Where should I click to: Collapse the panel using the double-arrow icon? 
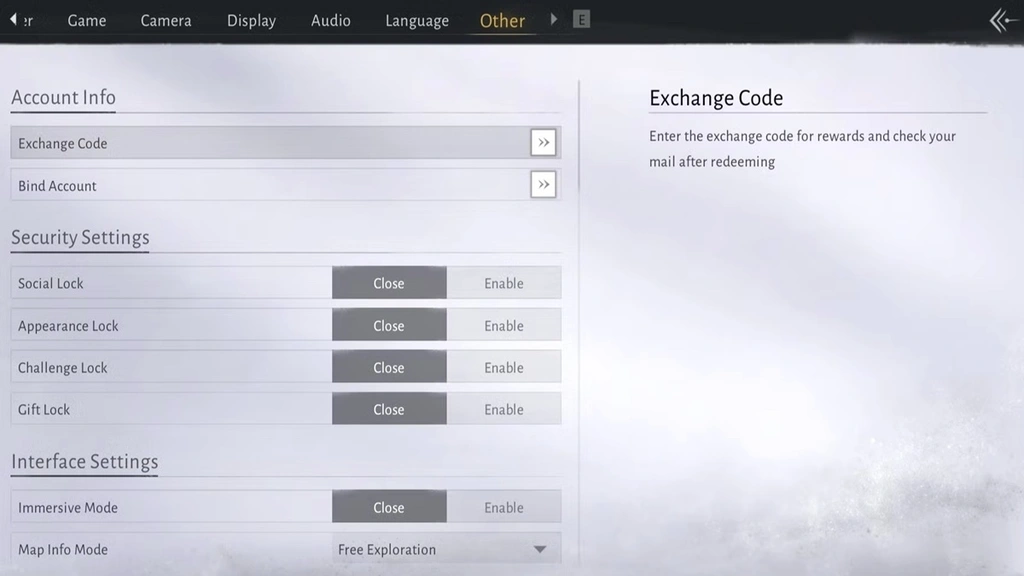pos(1002,20)
